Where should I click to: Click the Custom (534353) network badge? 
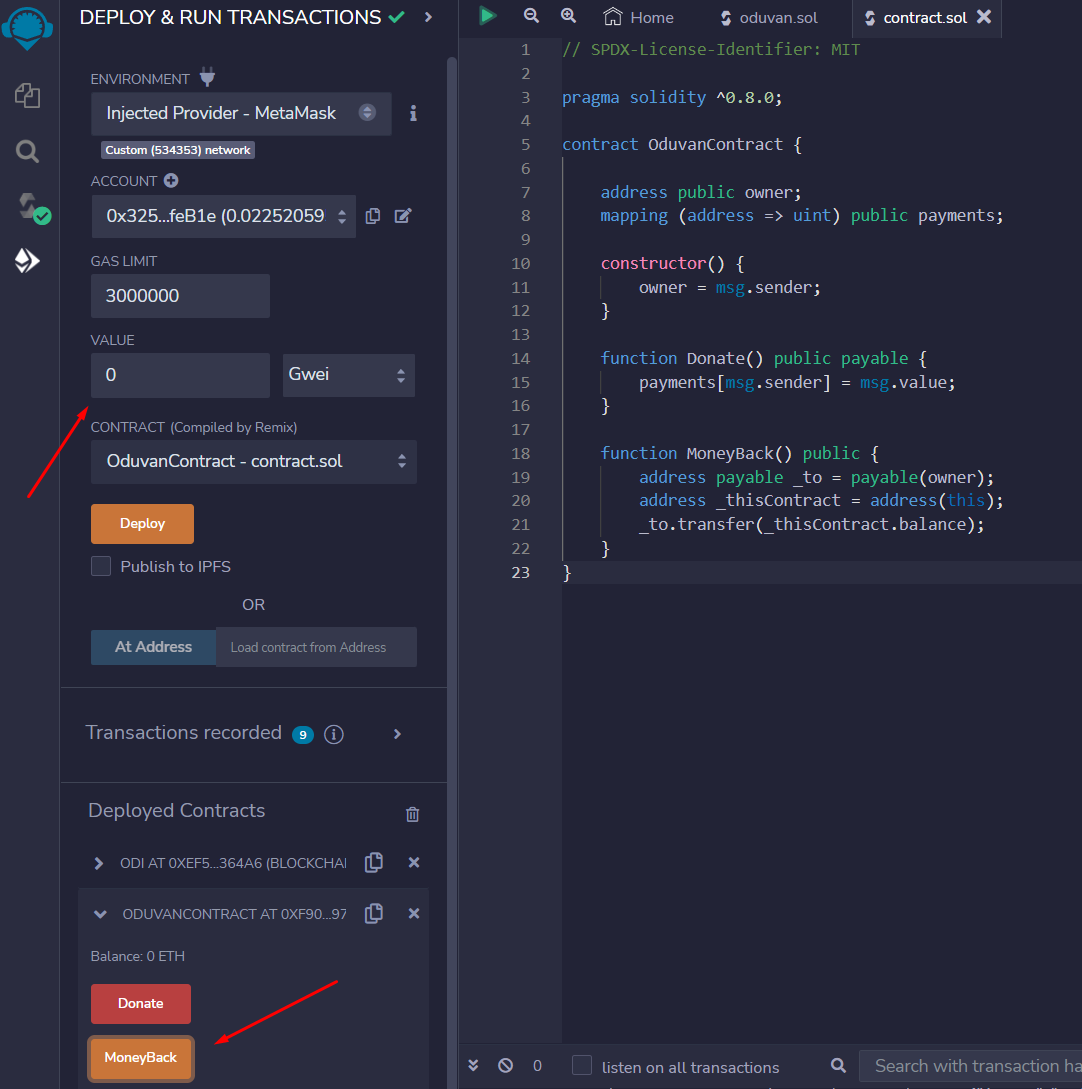[178, 150]
